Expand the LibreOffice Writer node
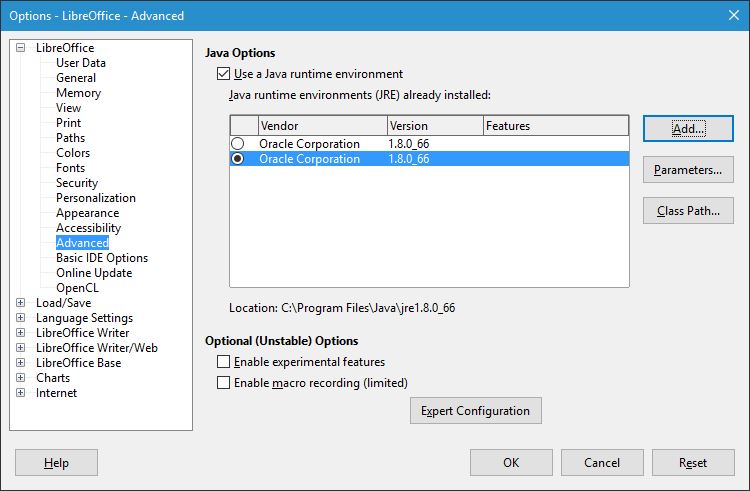The height and width of the screenshot is (491, 750). click(21, 333)
